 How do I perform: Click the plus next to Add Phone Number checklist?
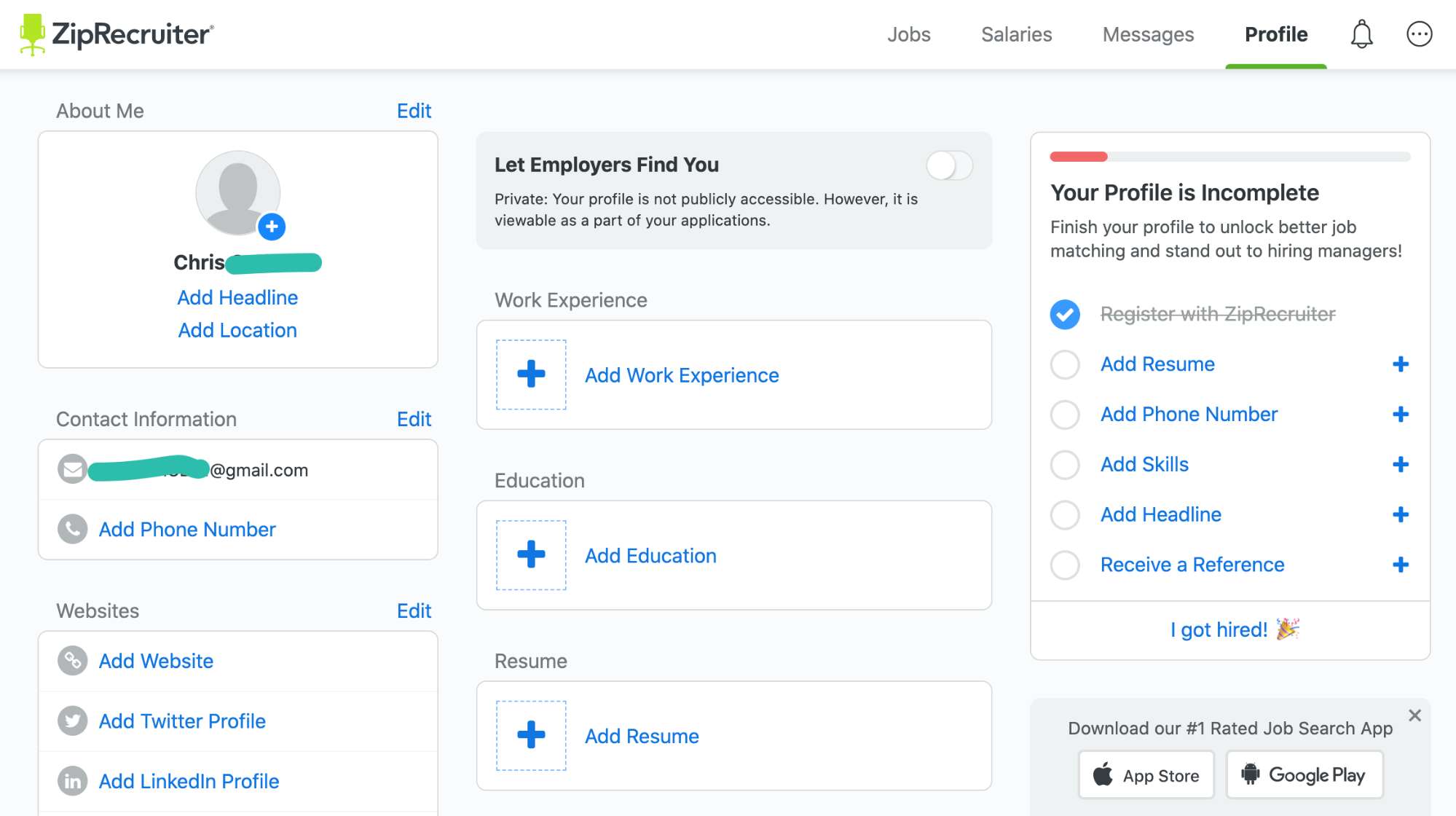coord(1401,414)
